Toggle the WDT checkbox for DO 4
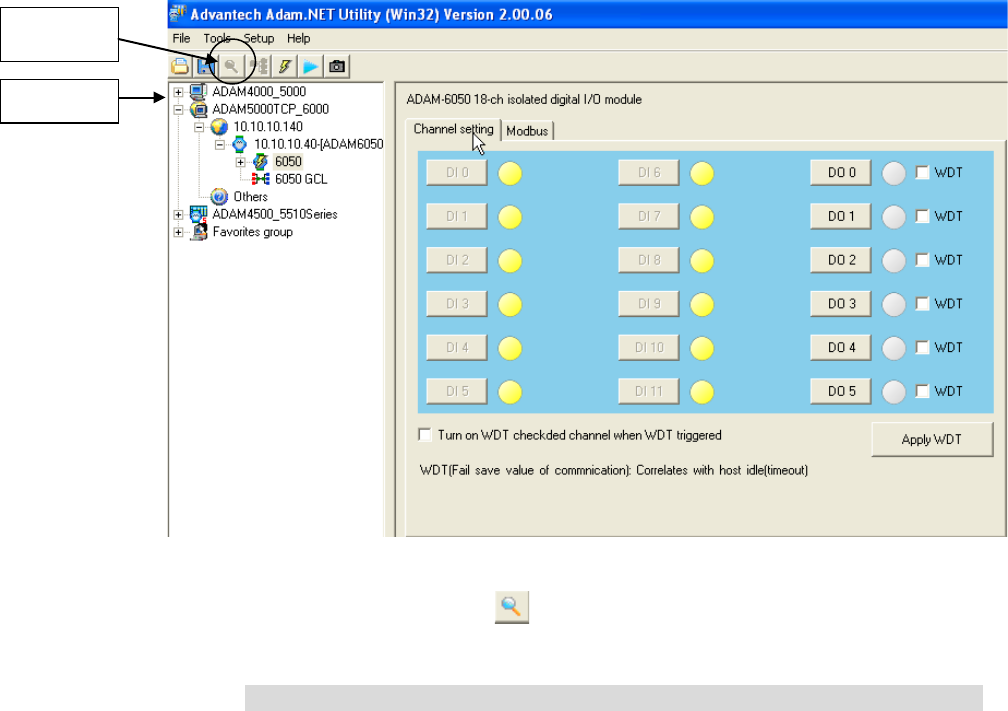This screenshot has width=1008, height=711. point(922,347)
